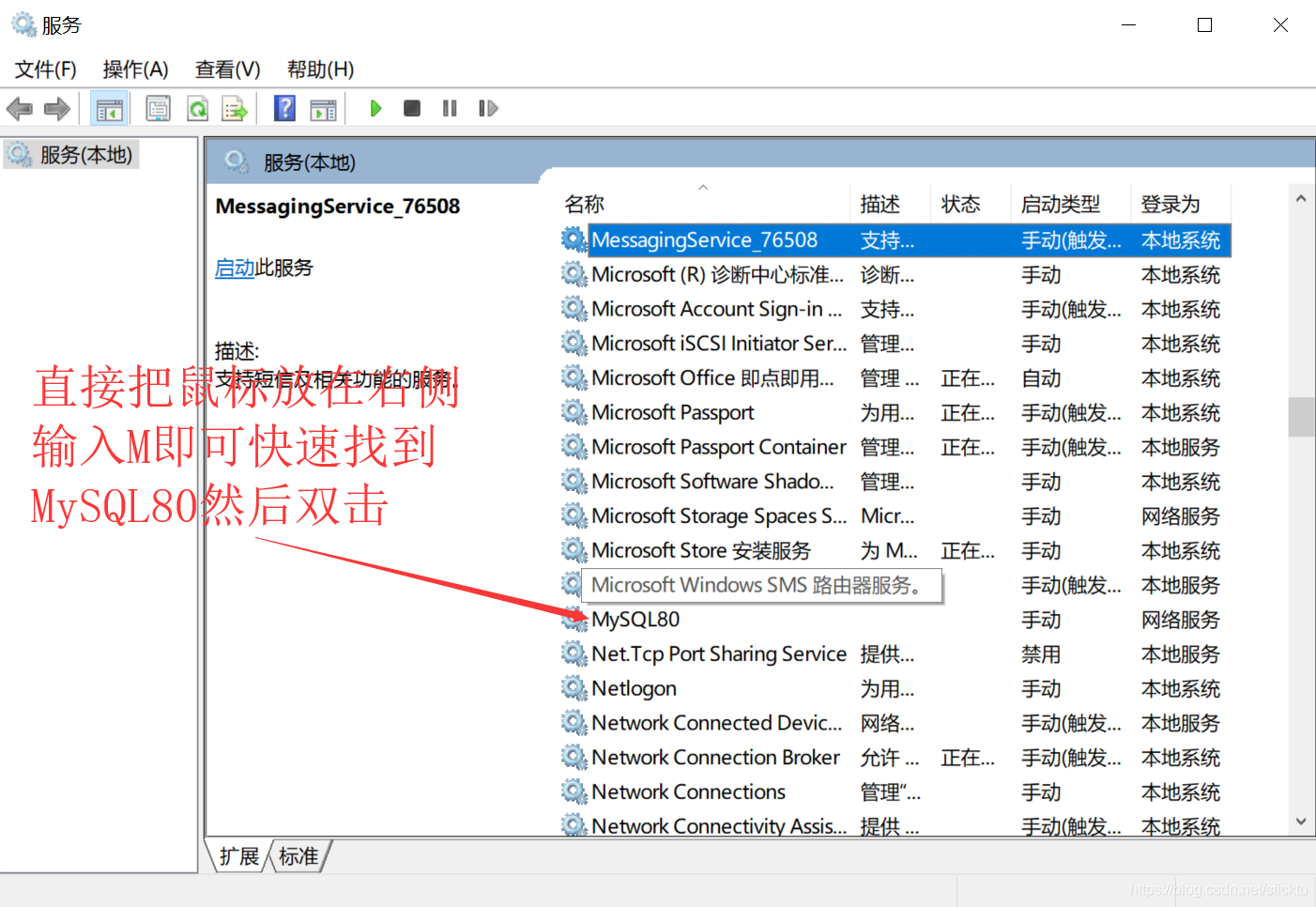Click the Stop service square button
Viewport: 1316px width, 907px height.
[412, 109]
